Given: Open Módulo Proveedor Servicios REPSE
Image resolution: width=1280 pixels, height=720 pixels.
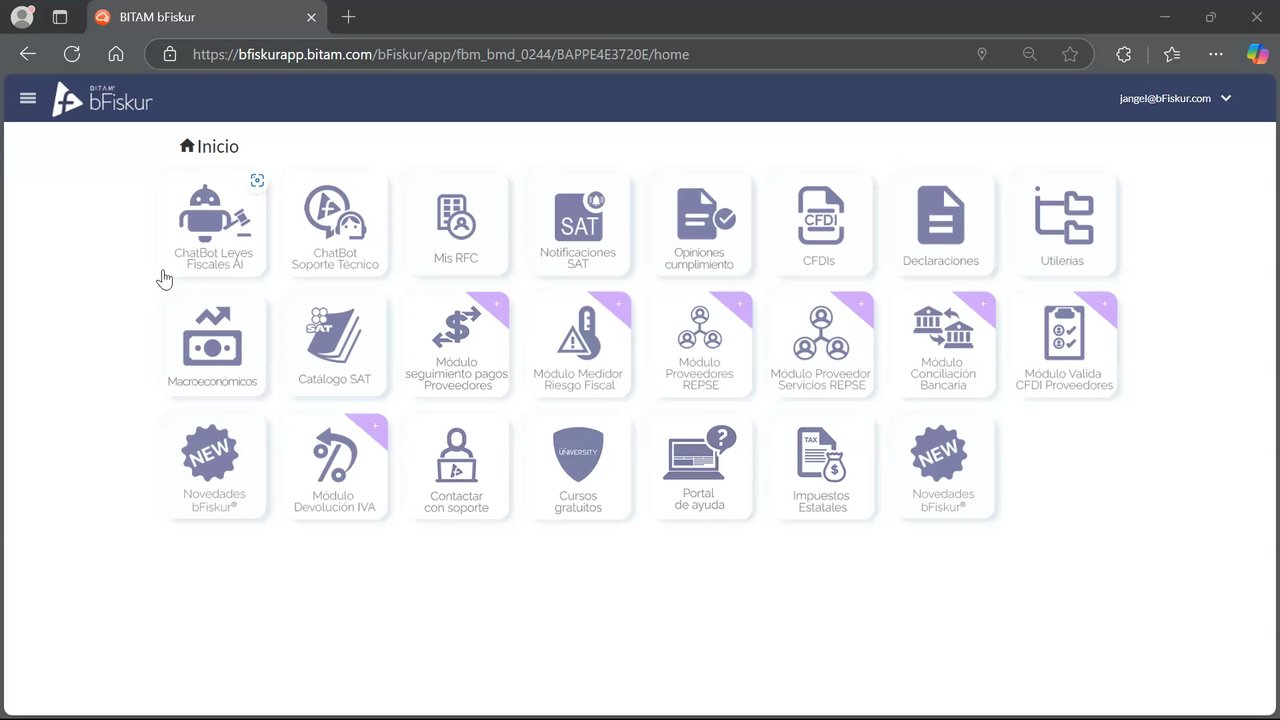Looking at the screenshot, I should tap(821, 345).
